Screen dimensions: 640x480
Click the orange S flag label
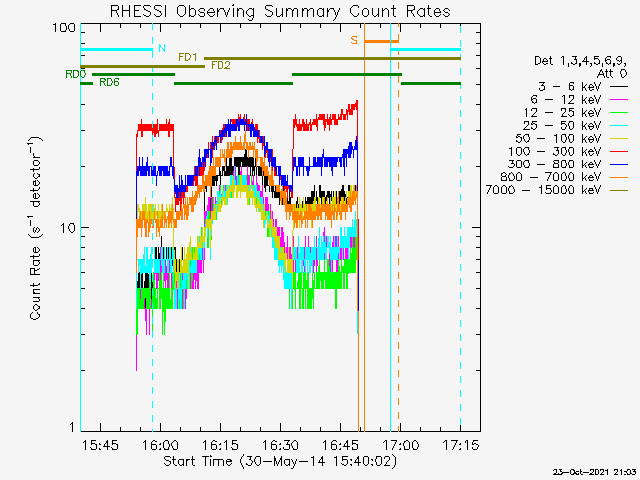(354, 40)
